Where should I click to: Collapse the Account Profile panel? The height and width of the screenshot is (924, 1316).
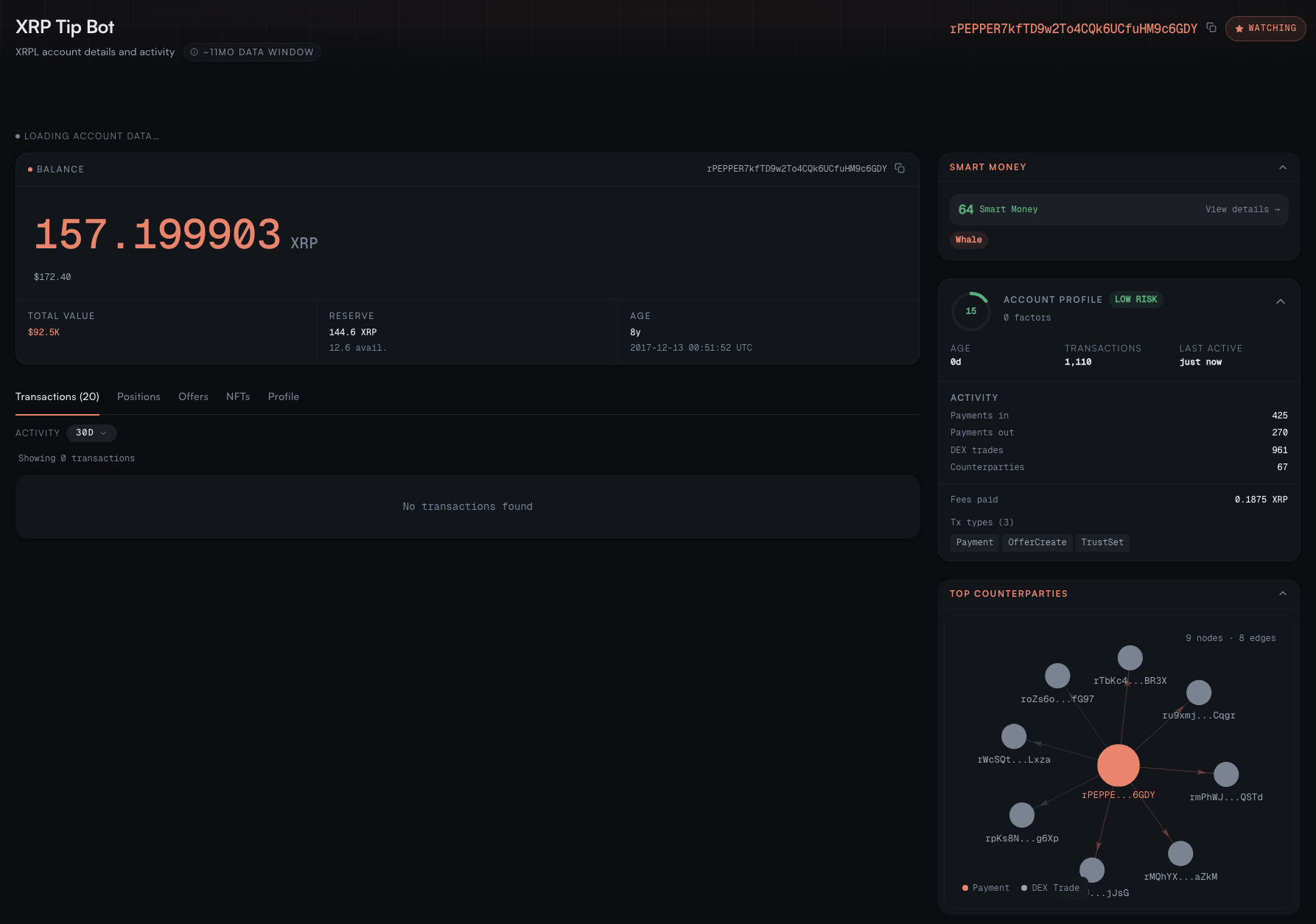[x=1281, y=301]
